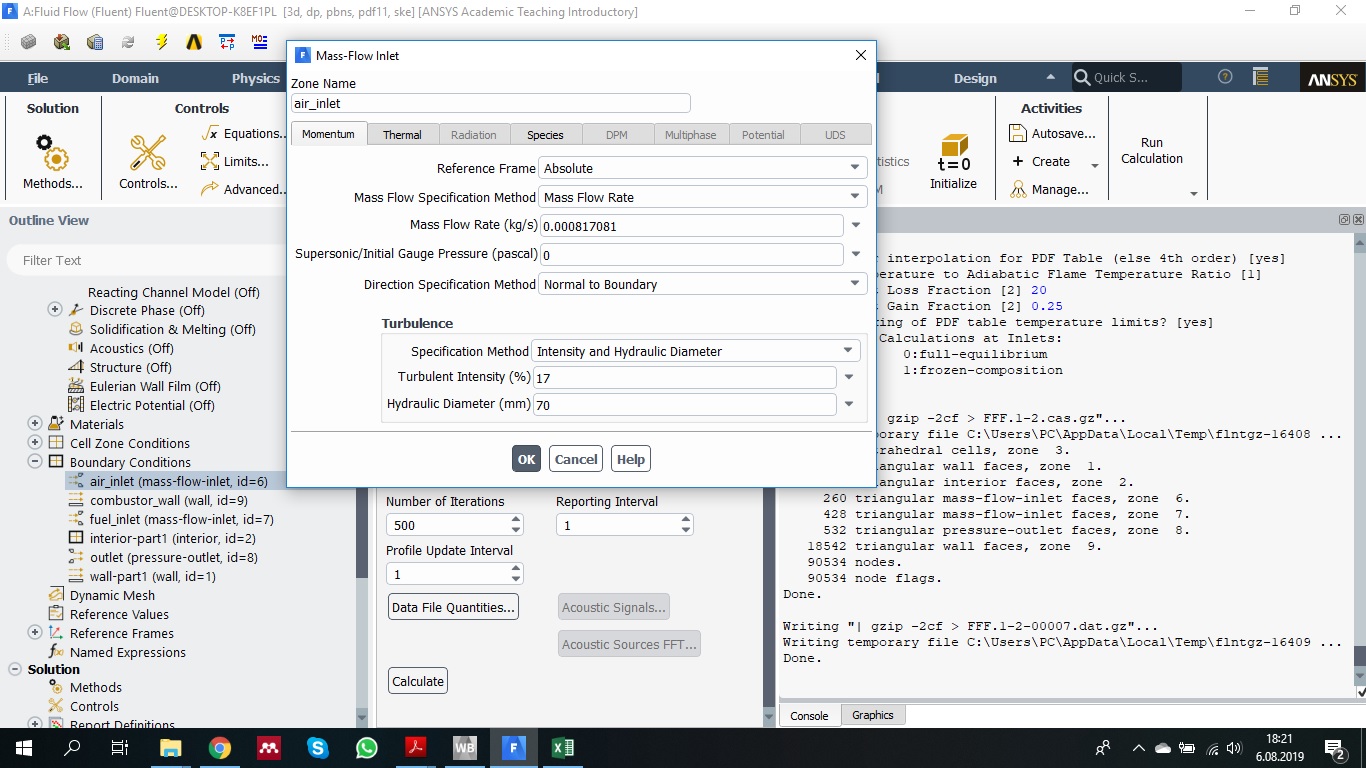Open Data File Quantities dialog
Viewport: 1366px width, 768px height.
click(x=454, y=607)
